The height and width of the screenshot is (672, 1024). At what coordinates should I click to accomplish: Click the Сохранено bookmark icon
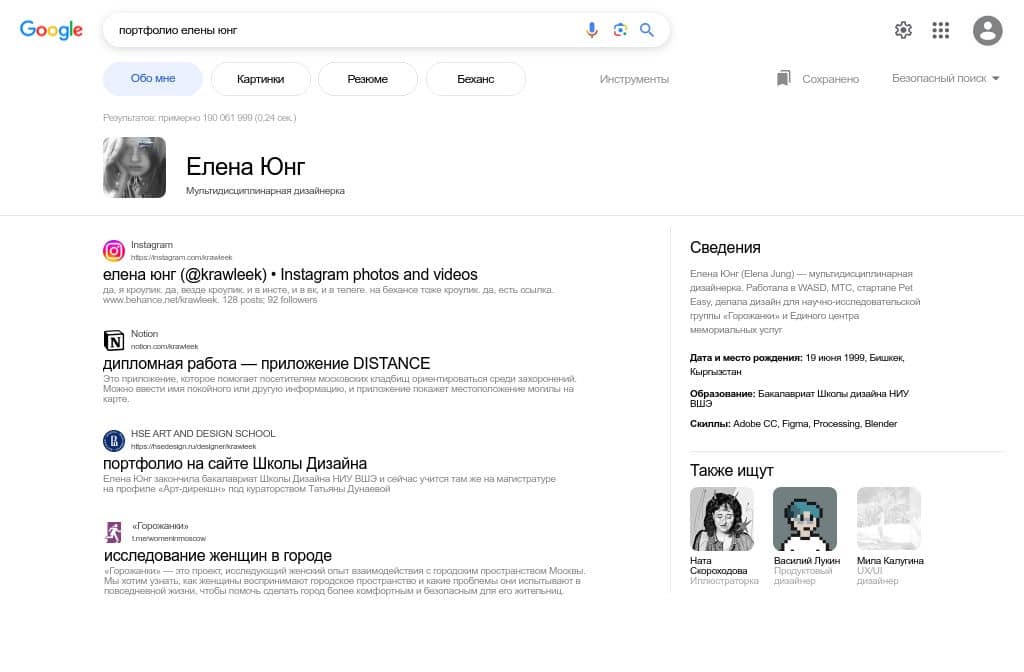784,78
